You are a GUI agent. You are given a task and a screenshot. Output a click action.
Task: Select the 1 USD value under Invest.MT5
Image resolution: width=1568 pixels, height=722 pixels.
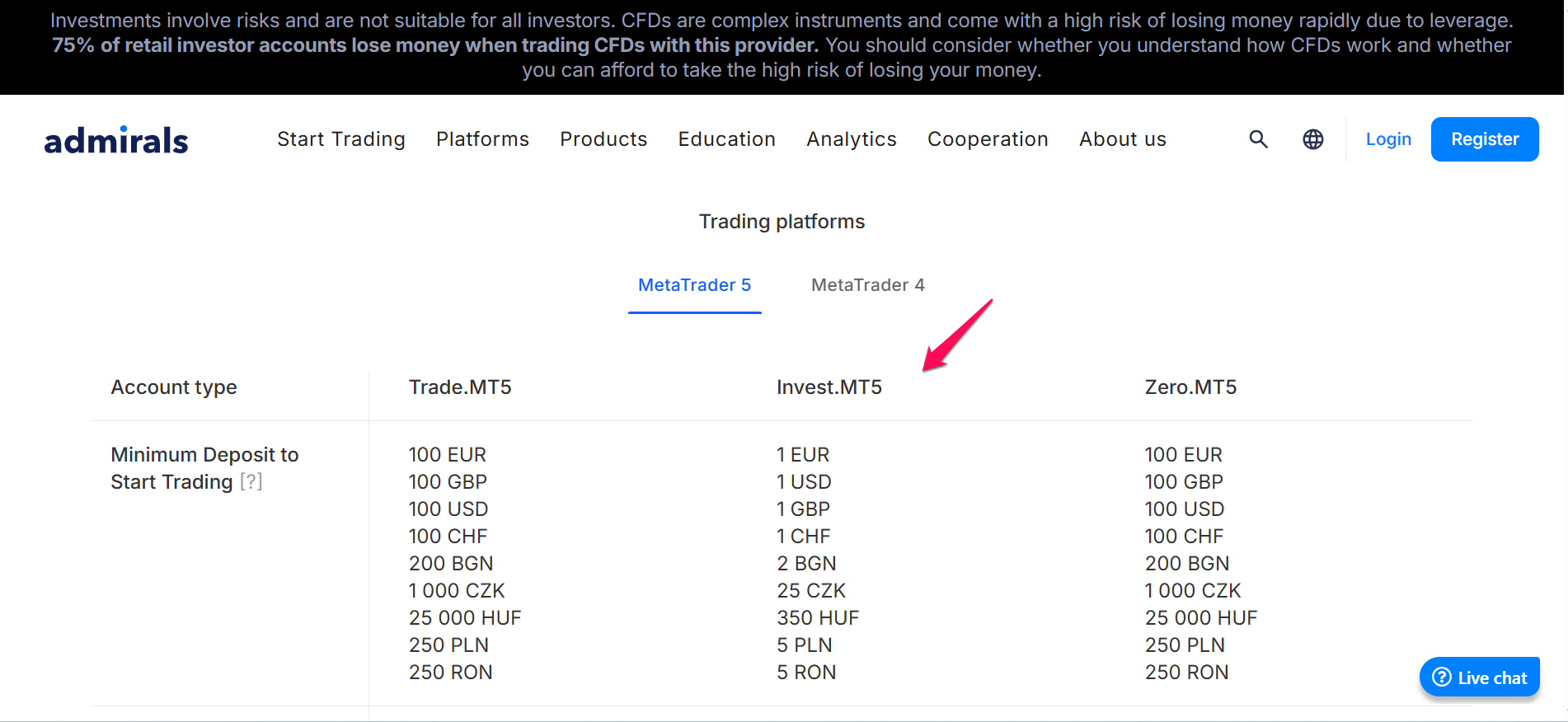click(804, 482)
